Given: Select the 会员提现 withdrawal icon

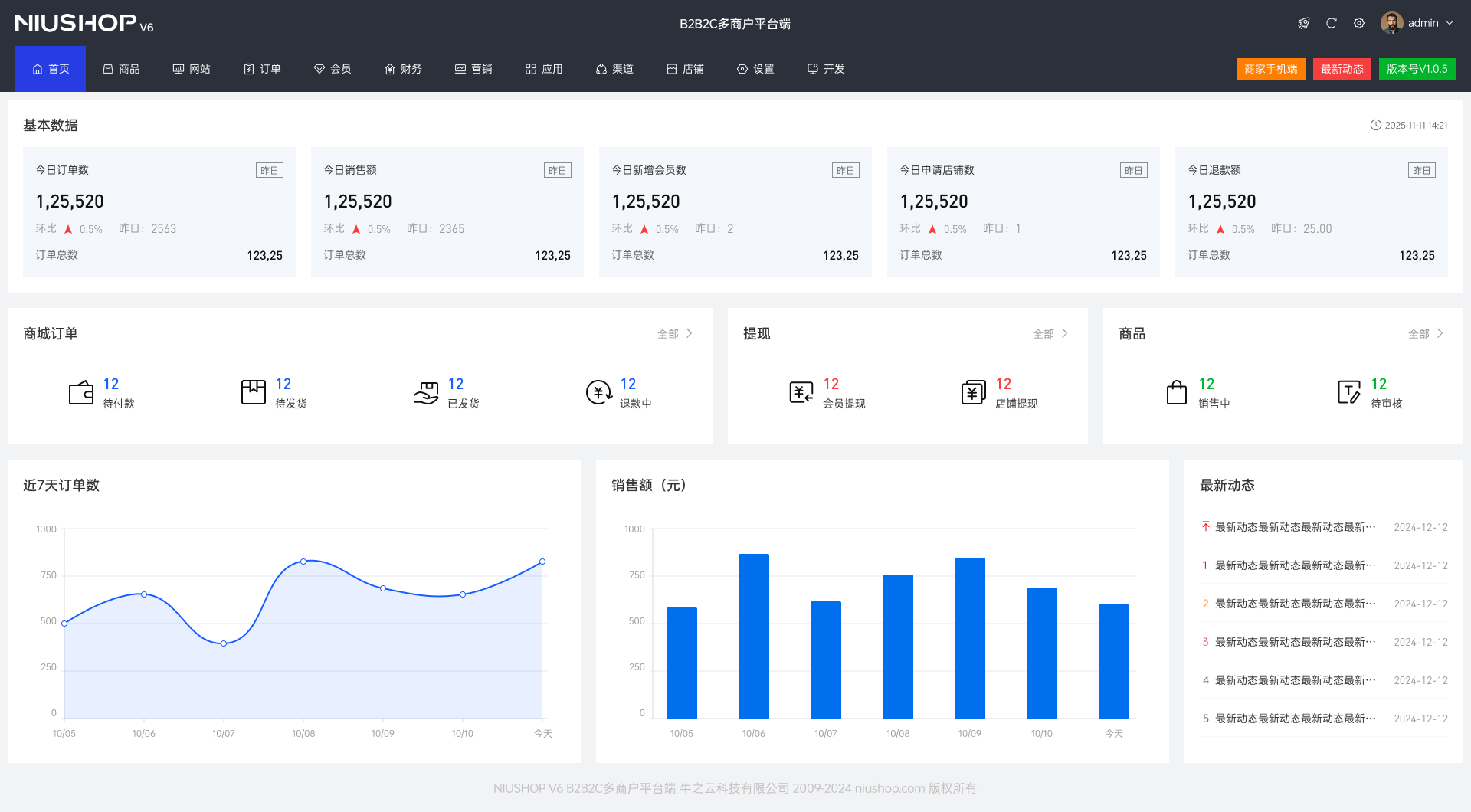Looking at the screenshot, I should pyautogui.click(x=801, y=391).
